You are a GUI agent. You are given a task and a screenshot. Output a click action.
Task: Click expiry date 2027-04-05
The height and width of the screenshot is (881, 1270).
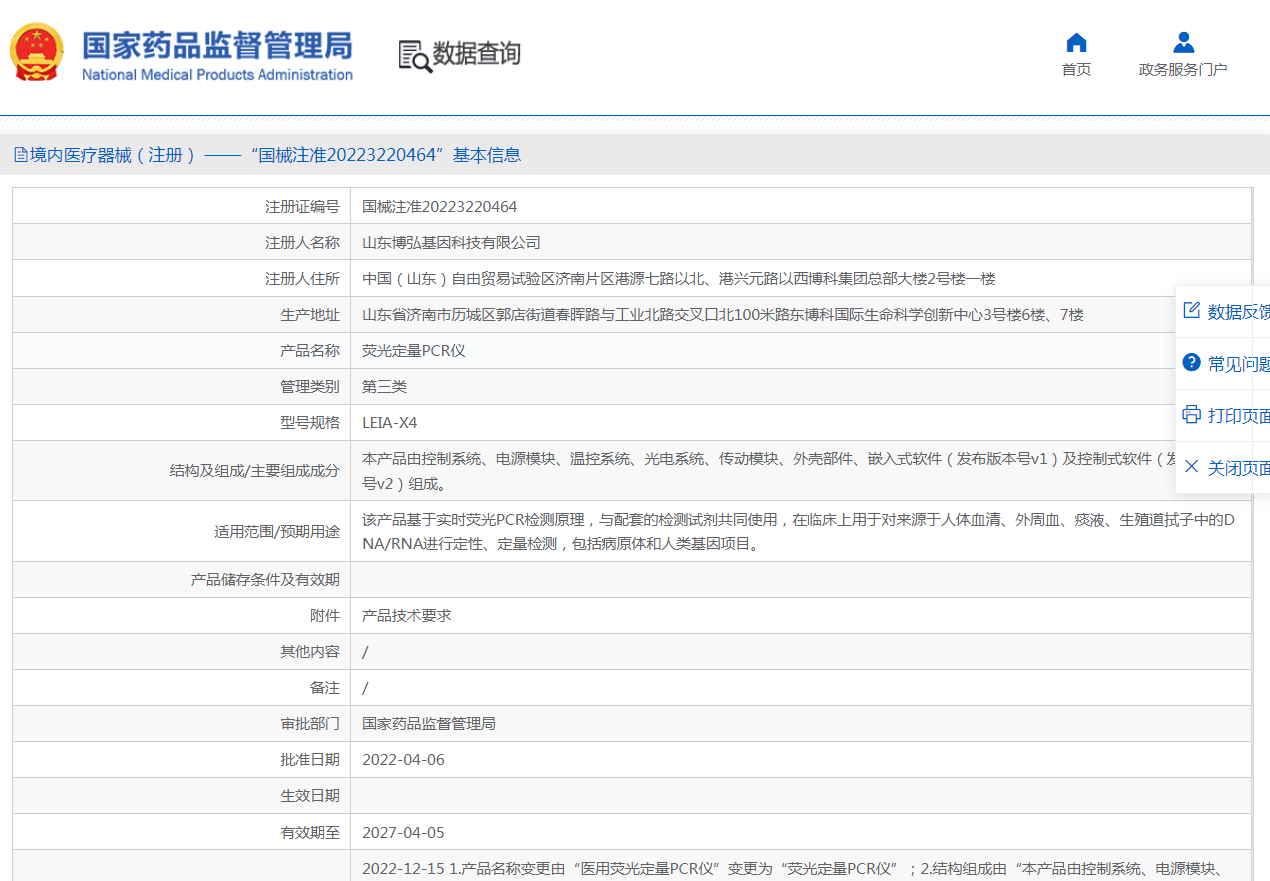pos(403,832)
